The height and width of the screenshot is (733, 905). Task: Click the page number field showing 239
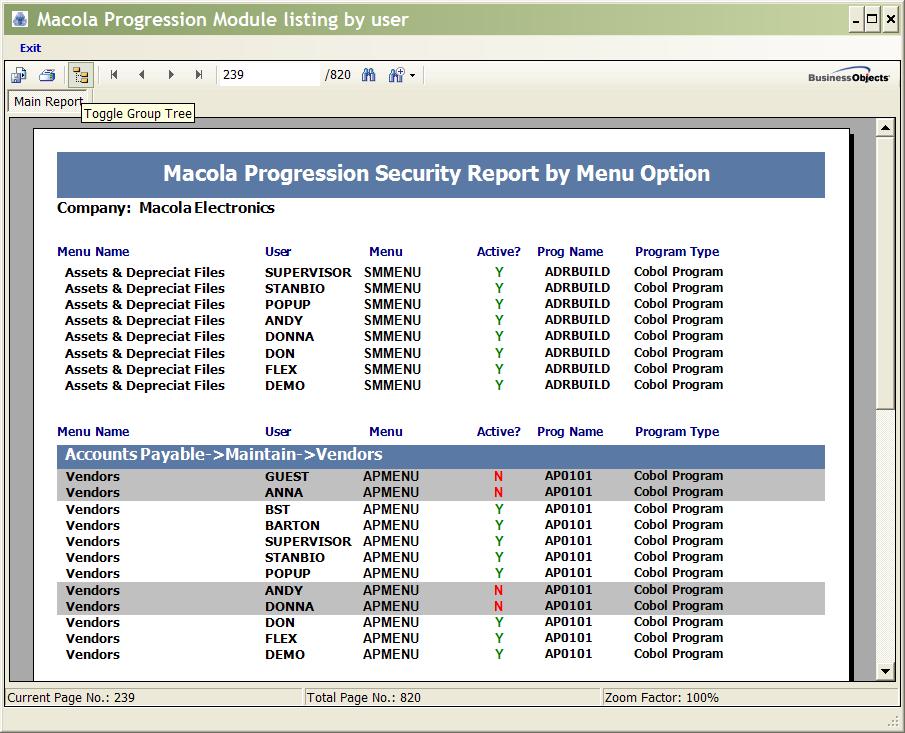click(x=269, y=74)
